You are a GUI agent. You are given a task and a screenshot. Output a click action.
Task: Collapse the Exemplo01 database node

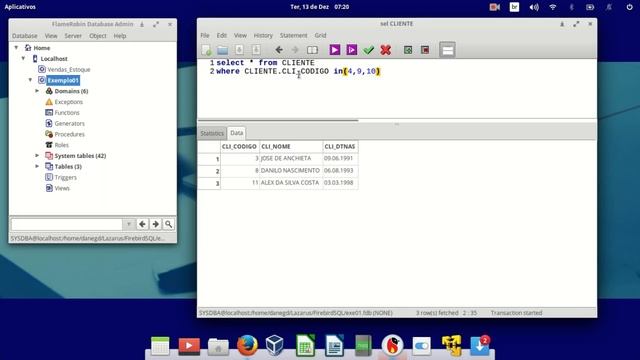(30, 80)
